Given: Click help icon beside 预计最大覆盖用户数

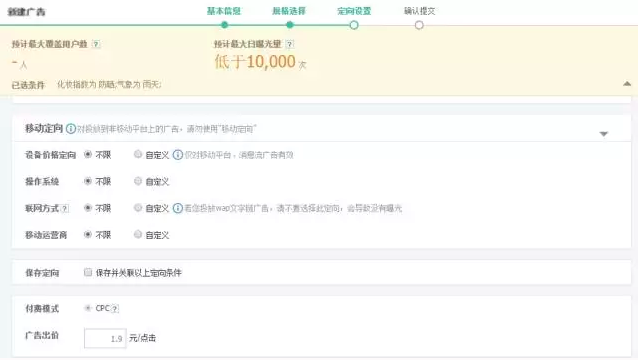Looking at the screenshot, I should pos(96,44).
